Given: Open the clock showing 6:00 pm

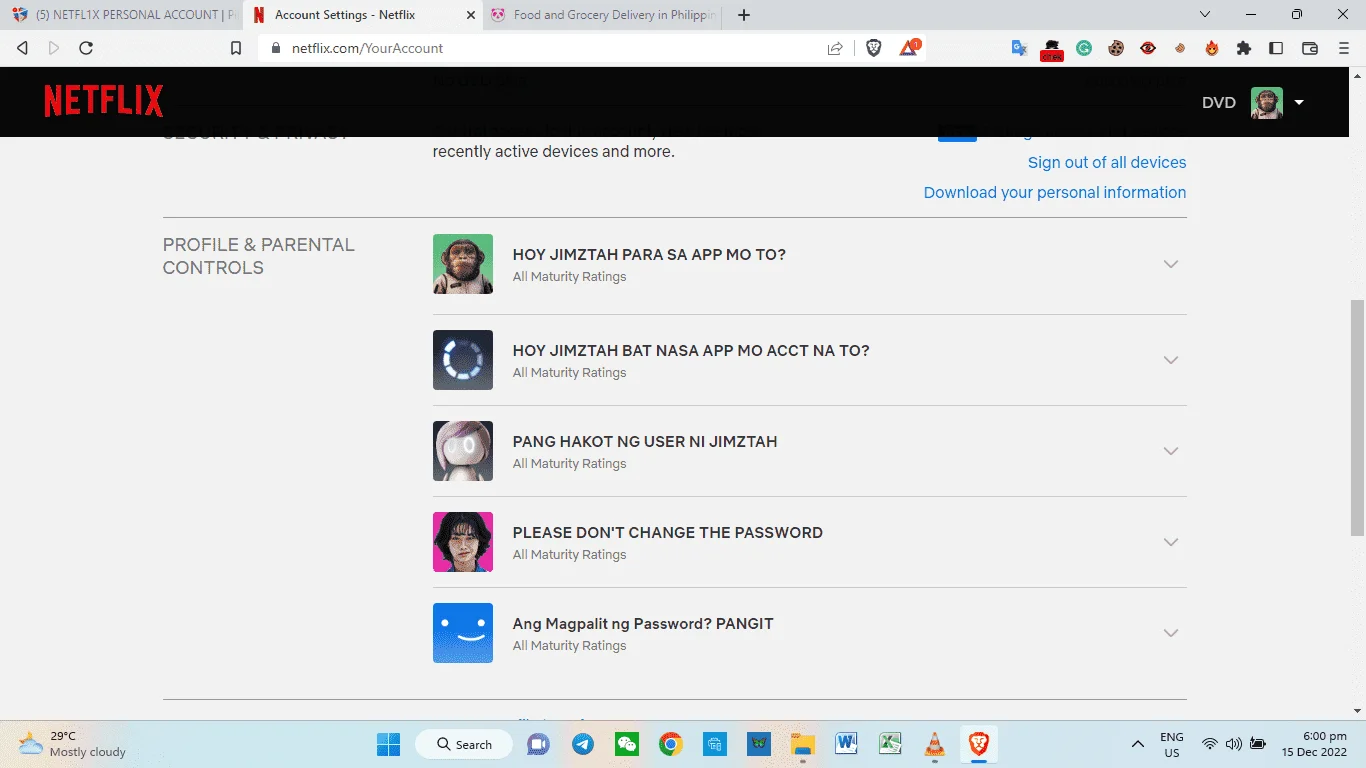Looking at the screenshot, I should (x=1314, y=744).
